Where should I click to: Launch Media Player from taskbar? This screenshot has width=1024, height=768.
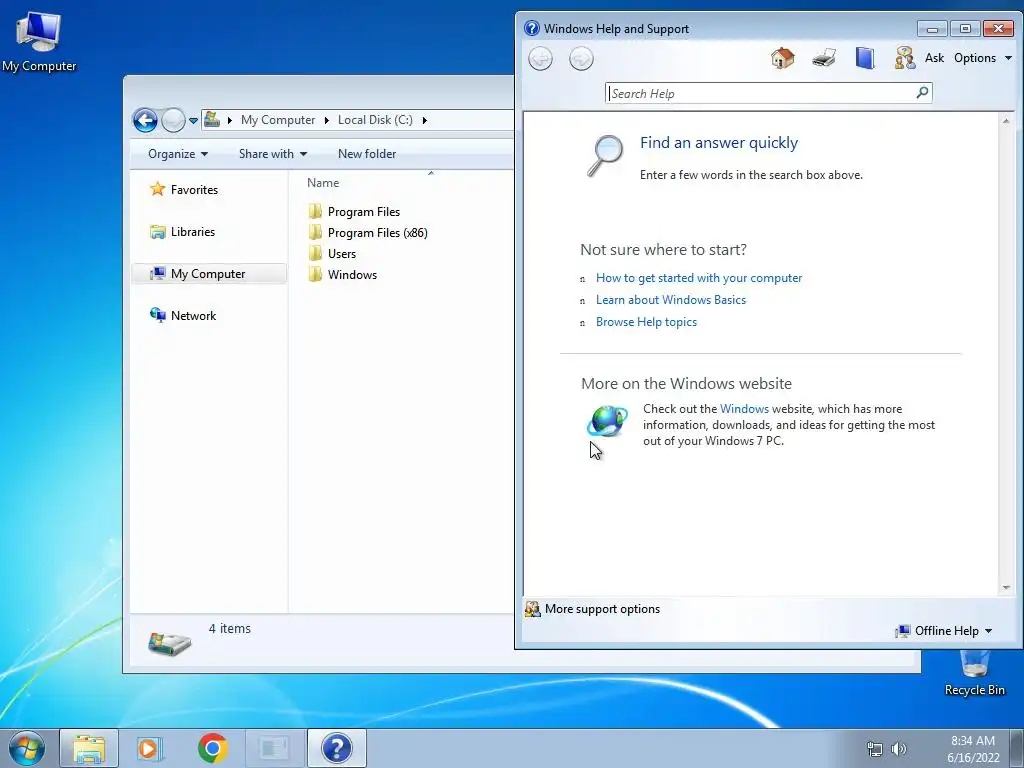coord(150,748)
